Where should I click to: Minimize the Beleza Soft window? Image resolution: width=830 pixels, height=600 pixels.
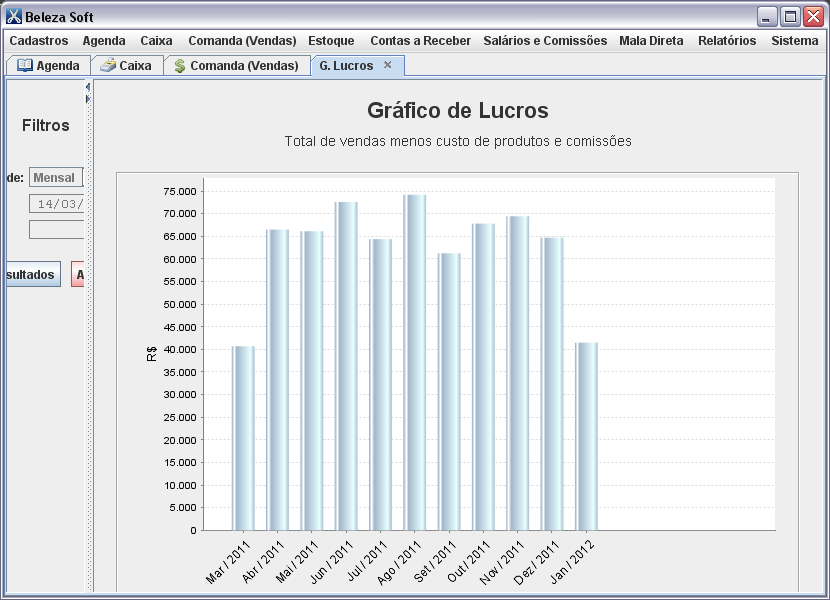(766, 17)
